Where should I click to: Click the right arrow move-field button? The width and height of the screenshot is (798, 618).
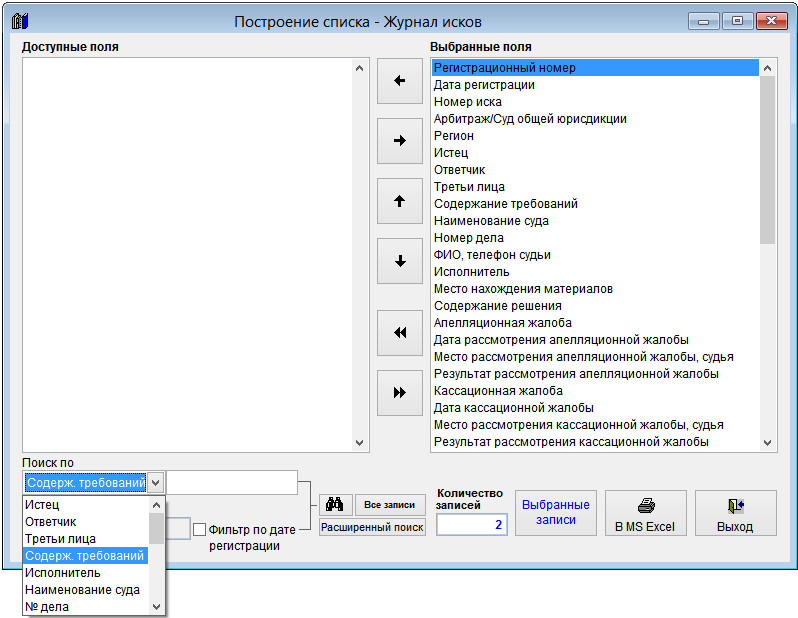click(x=400, y=141)
